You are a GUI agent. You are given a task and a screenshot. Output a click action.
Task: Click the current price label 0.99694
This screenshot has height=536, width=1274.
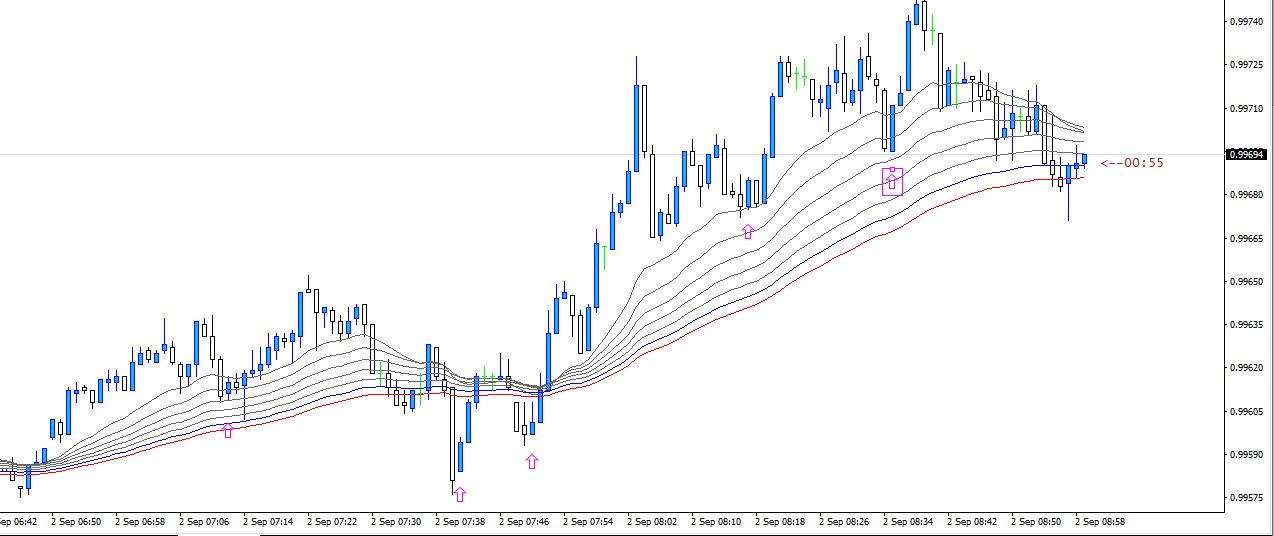click(x=1248, y=155)
